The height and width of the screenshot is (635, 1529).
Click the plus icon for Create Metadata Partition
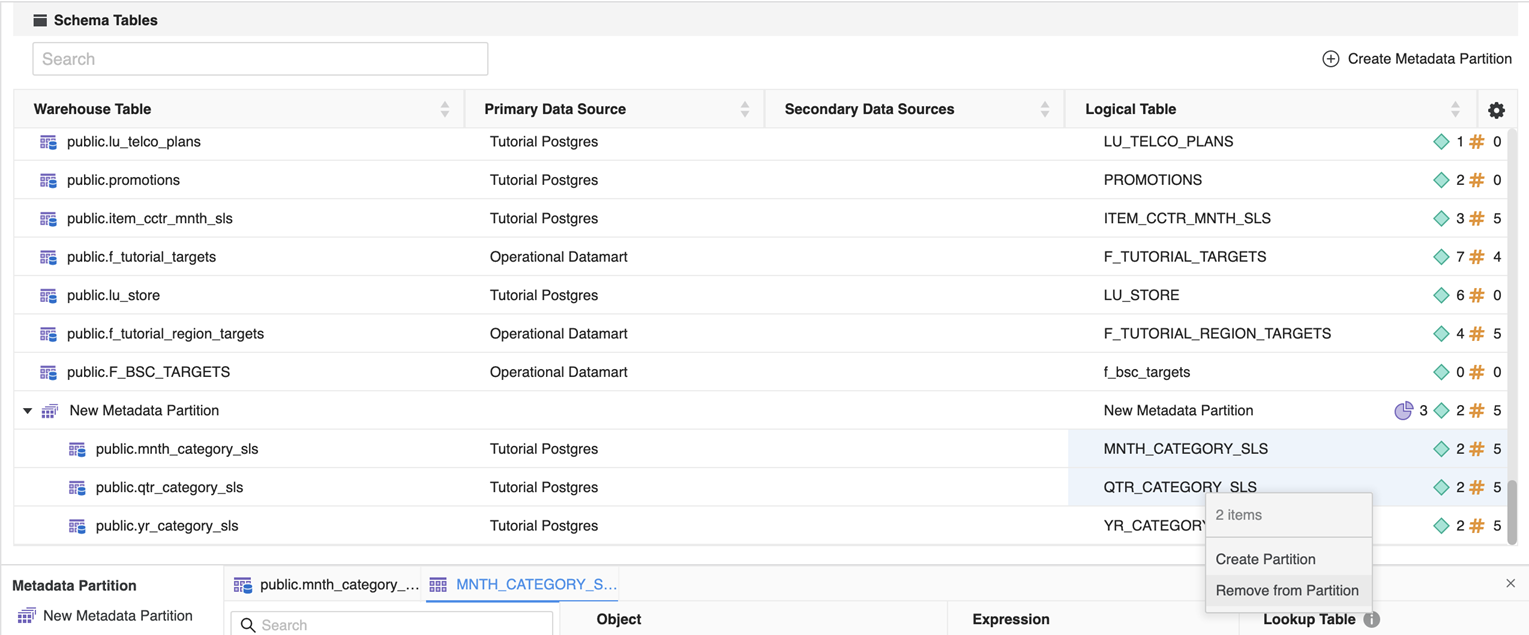click(1330, 59)
